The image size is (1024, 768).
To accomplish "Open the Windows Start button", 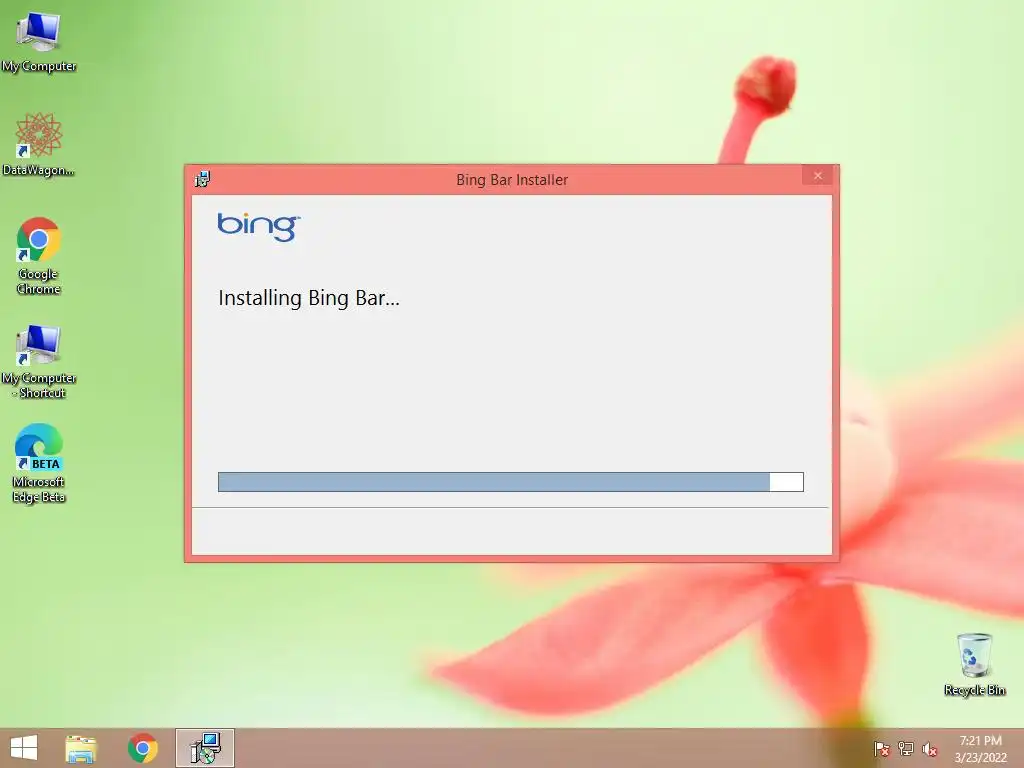I will coord(24,748).
